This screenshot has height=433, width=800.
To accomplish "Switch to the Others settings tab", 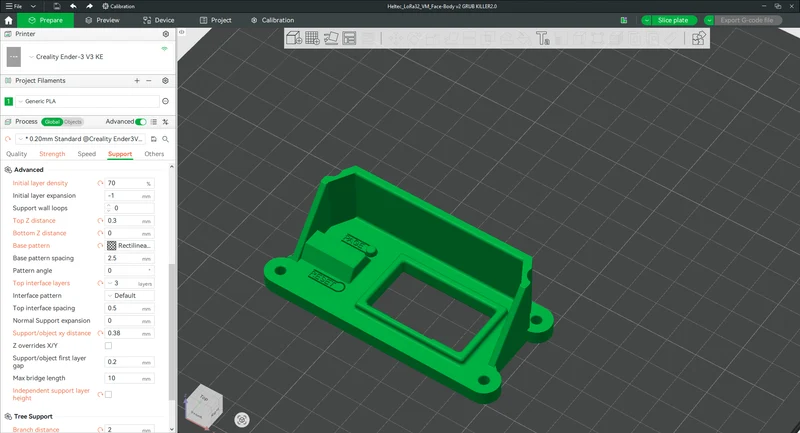I will click(154, 154).
